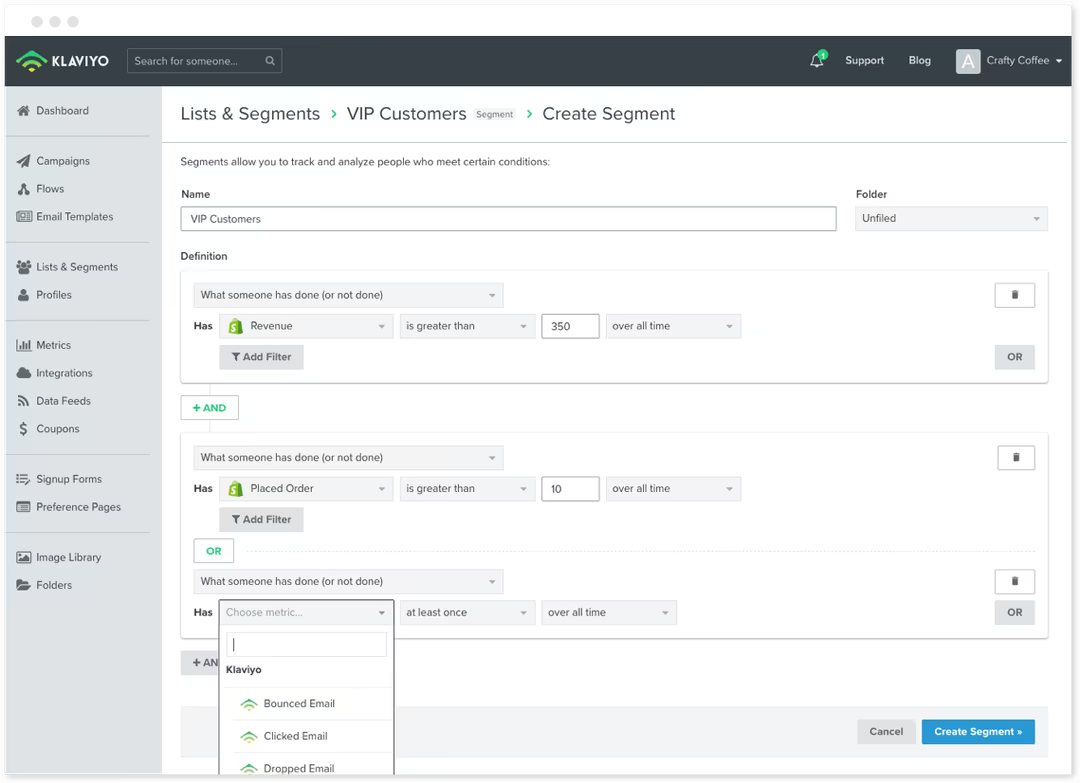
Task: Click the Metrics bar chart icon
Action: (23, 345)
